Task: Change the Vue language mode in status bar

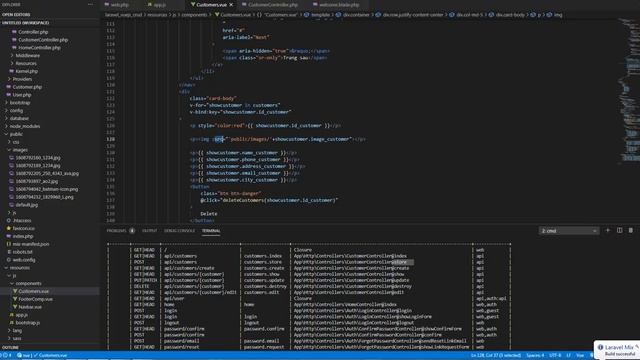Action: click(580, 356)
